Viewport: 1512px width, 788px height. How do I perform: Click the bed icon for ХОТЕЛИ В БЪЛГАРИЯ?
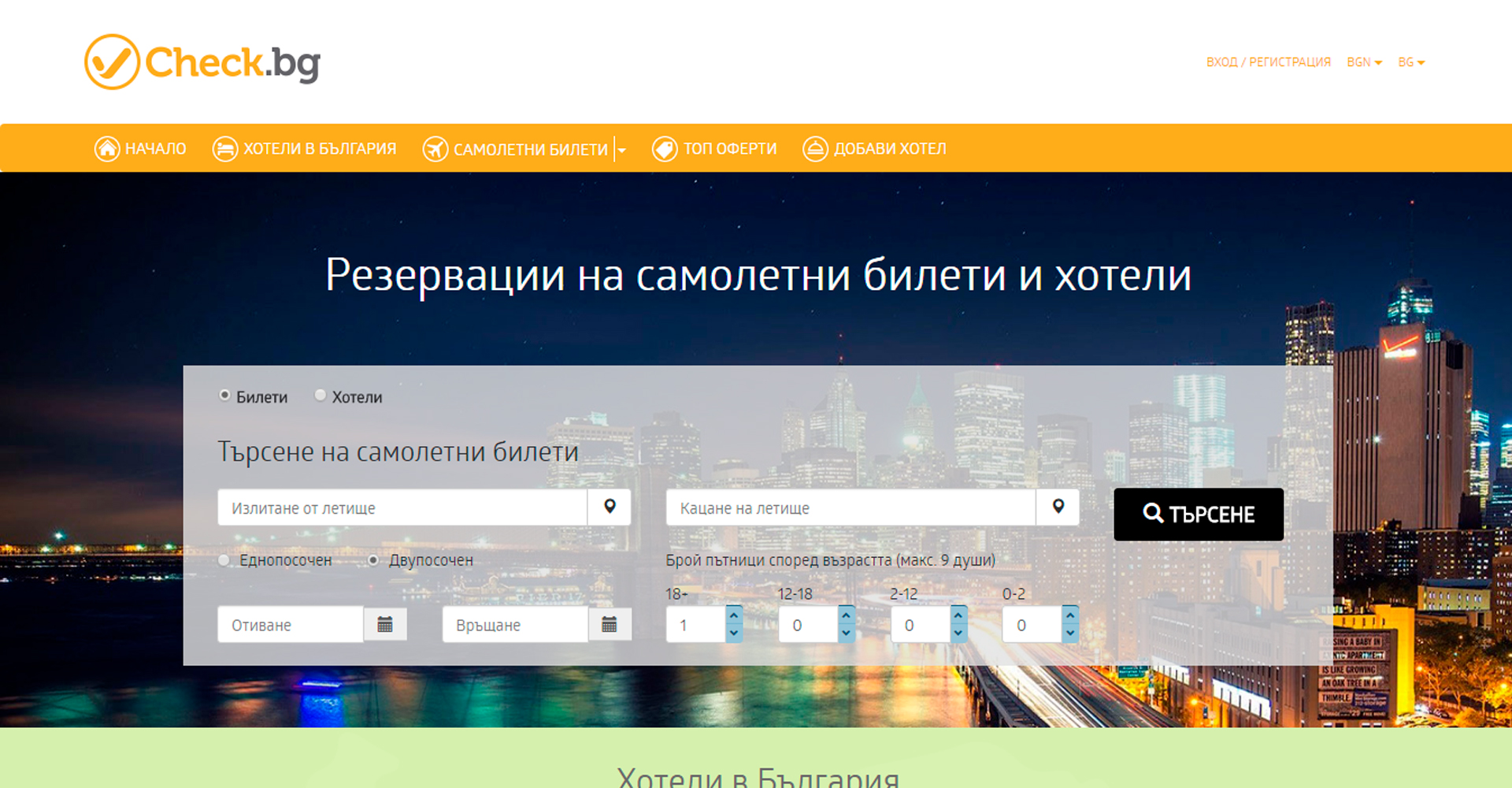[225, 148]
